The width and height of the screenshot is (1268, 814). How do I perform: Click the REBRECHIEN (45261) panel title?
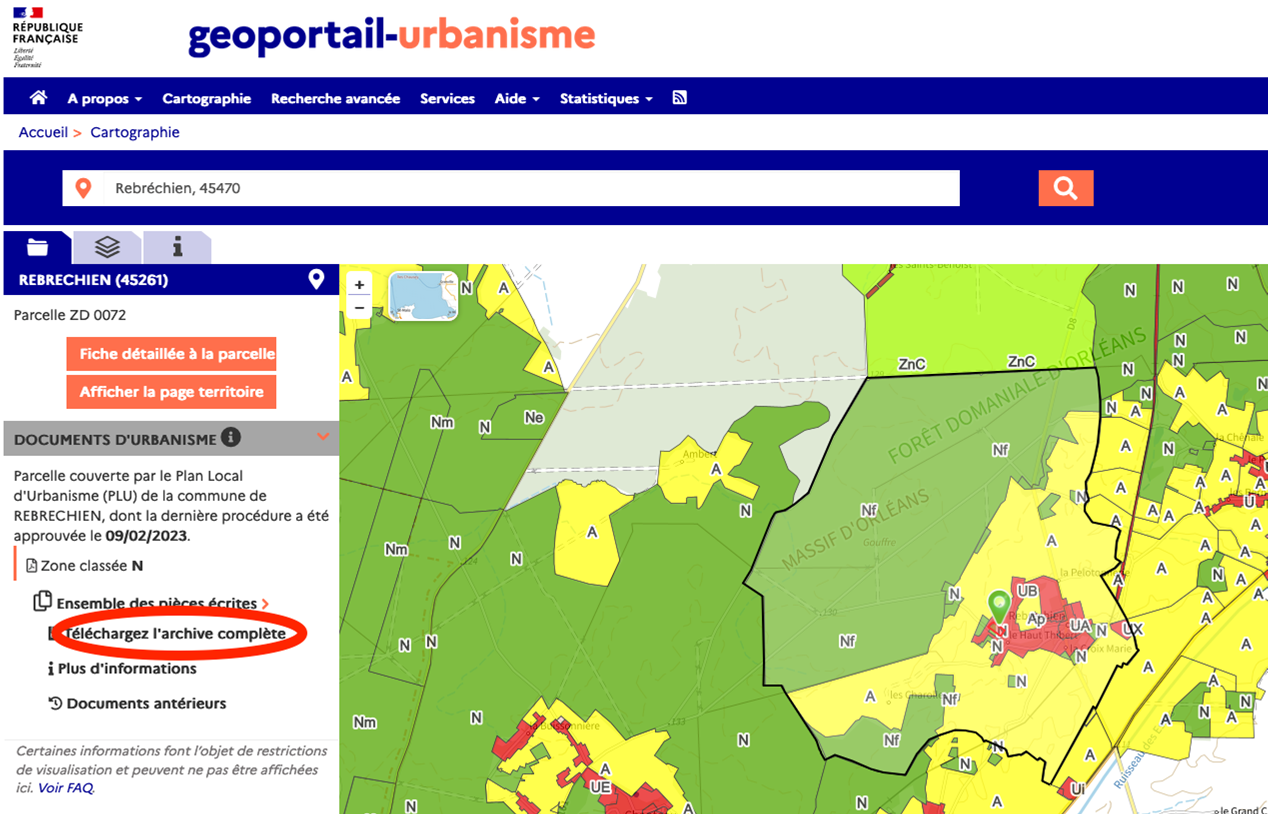[x=94, y=280]
